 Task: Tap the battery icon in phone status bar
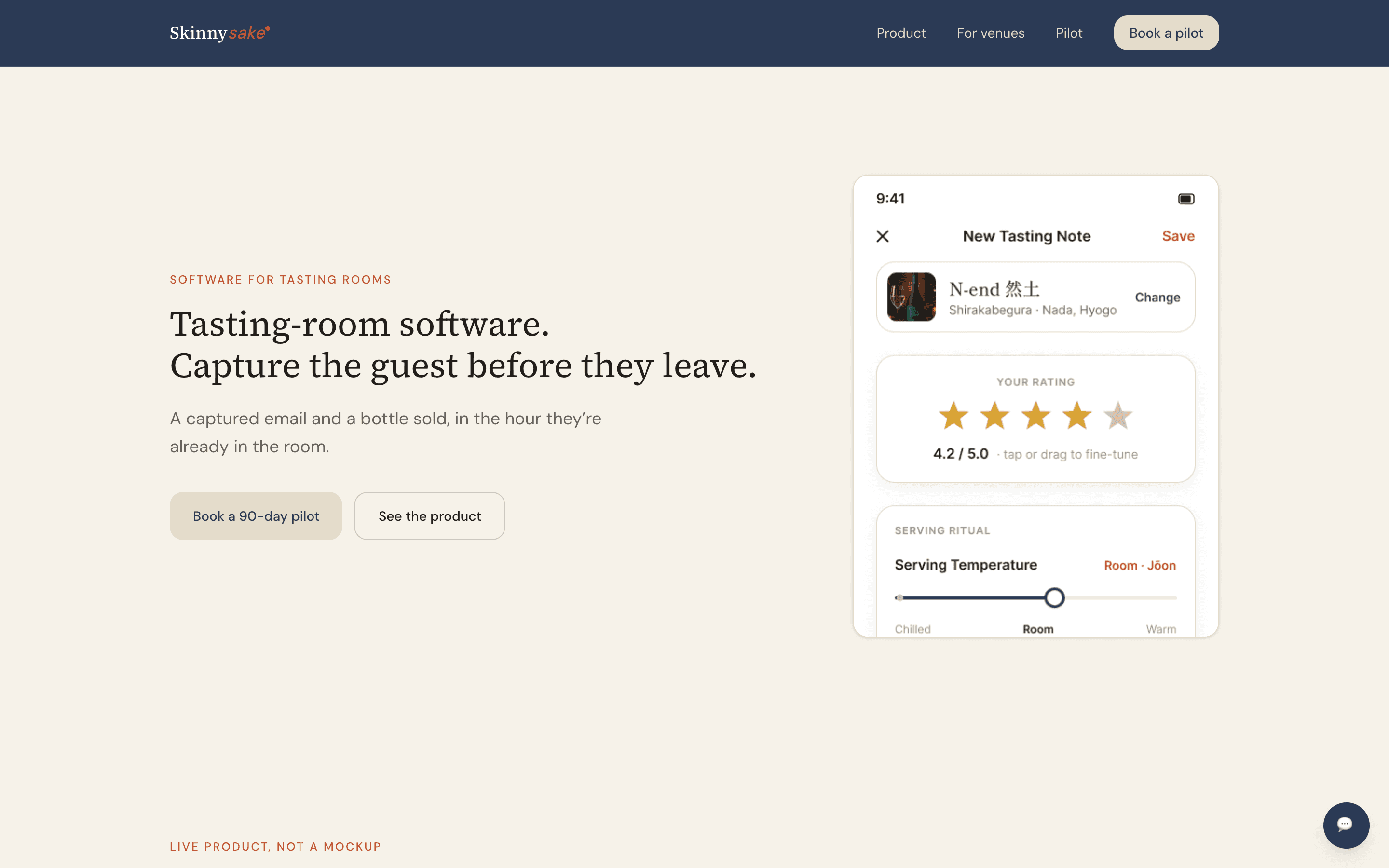coord(1186,199)
